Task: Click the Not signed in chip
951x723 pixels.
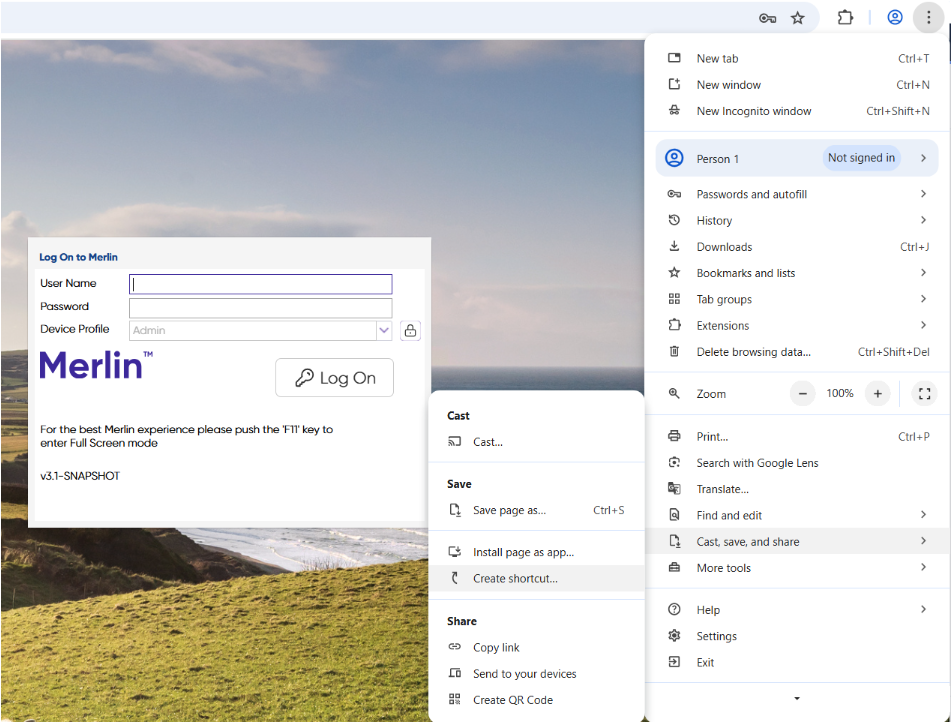Action: point(861,158)
